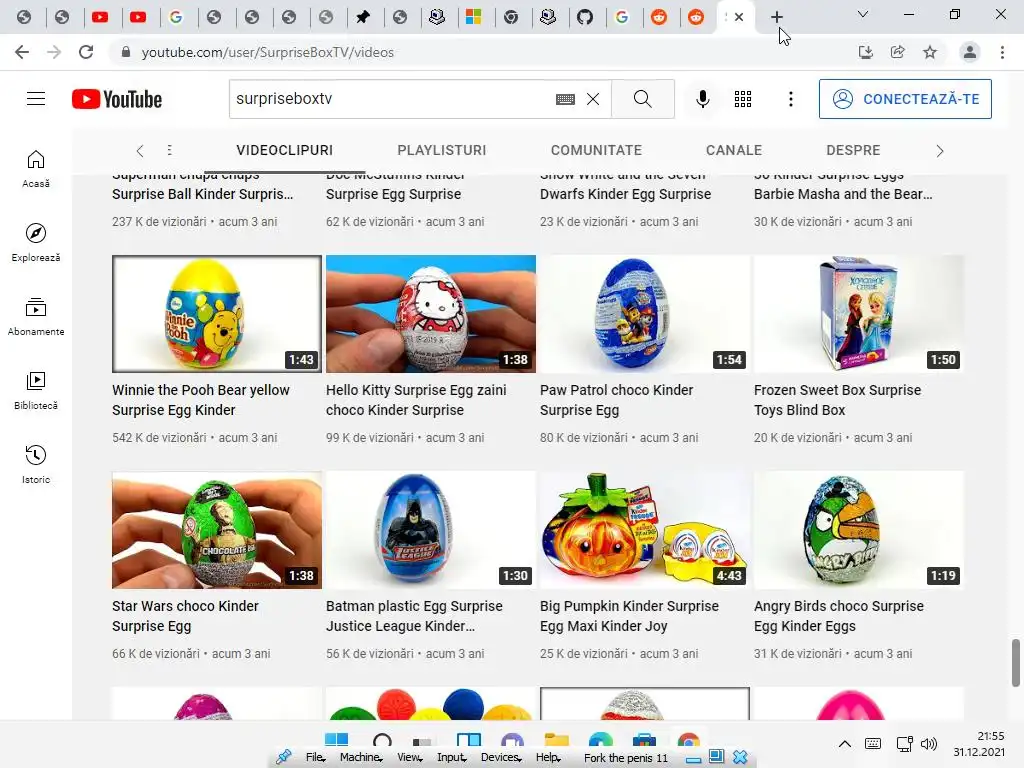Screen dimensions: 1024x768
Task: Click Batman Justice League egg thumbnail
Action: point(431,530)
